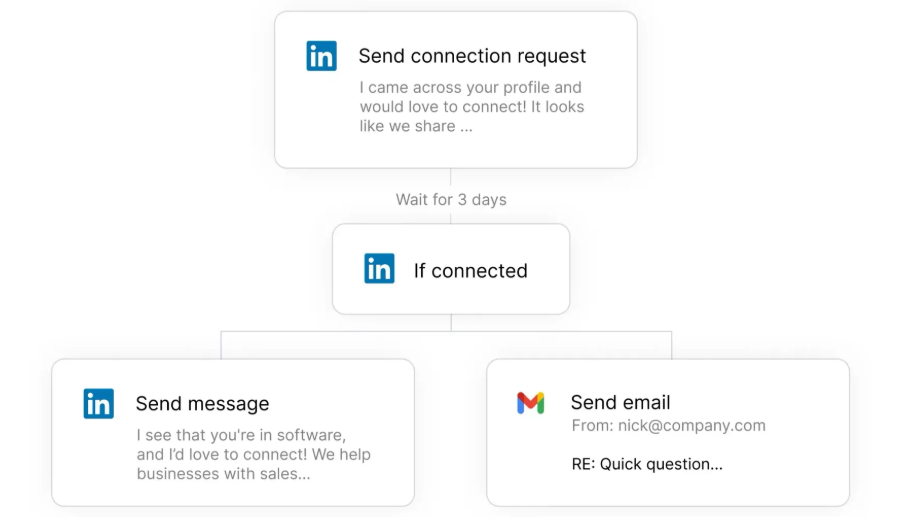
Task: Click the LinkedIn icon on Send message step
Action: tap(98, 403)
